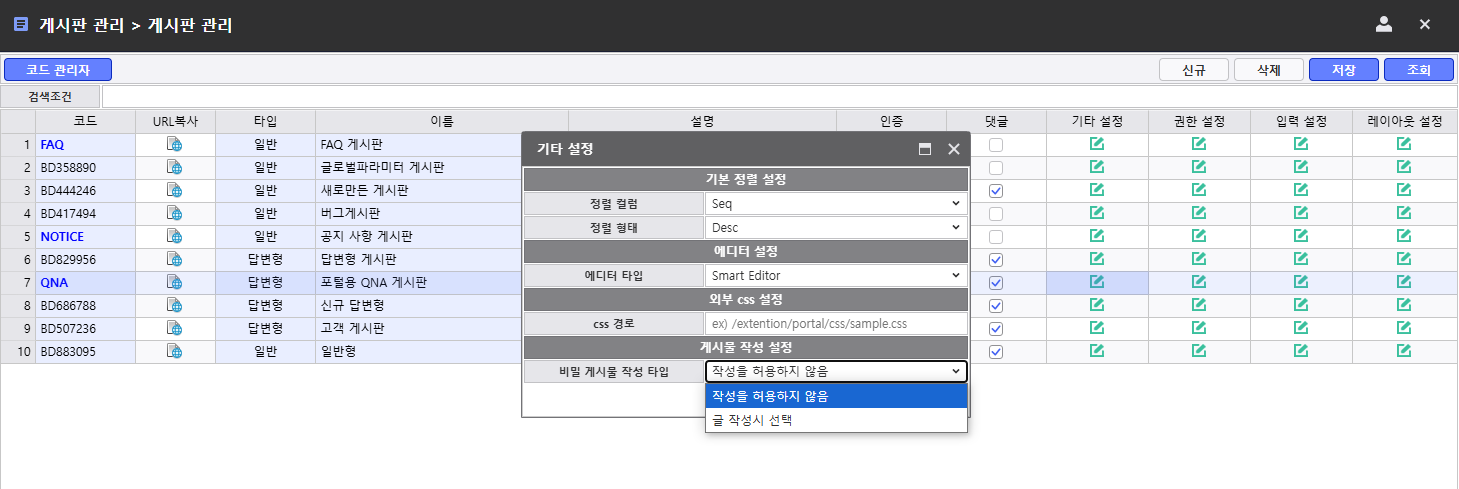The width and height of the screenshot is (1459, 489).
Task: Click the 조회 button
Action: click(x=1419, y=70)
